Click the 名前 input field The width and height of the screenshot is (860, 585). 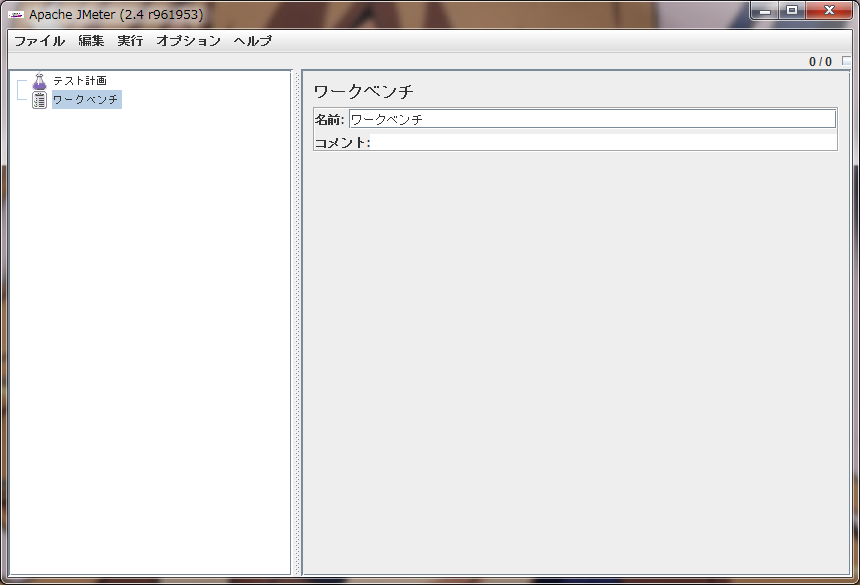592,119
